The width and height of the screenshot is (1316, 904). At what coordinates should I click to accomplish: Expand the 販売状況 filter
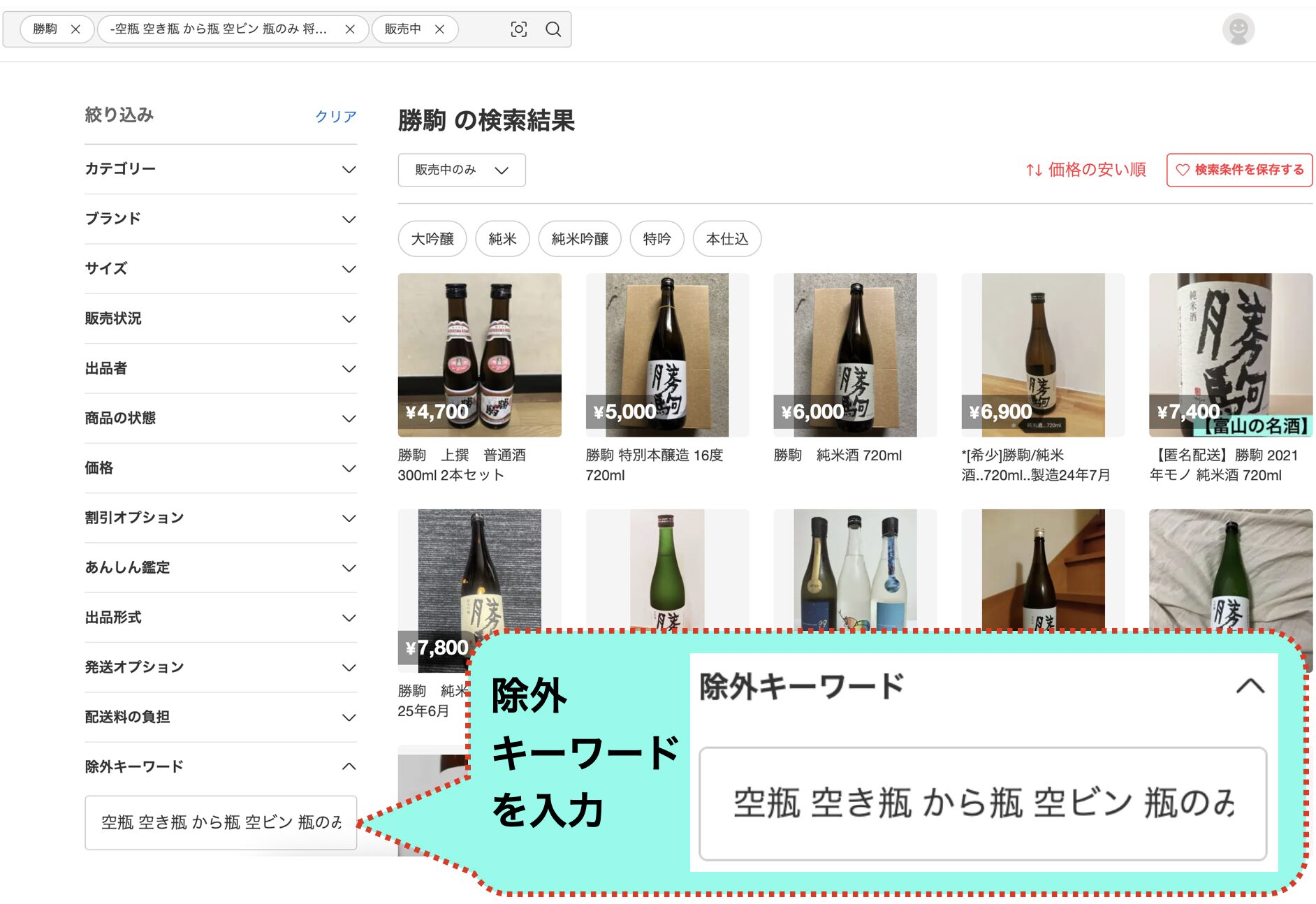point(221,319)
